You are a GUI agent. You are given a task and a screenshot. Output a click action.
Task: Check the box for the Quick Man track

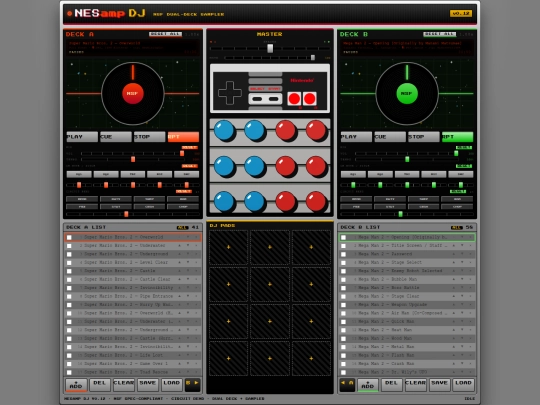(x=343, y=322)
